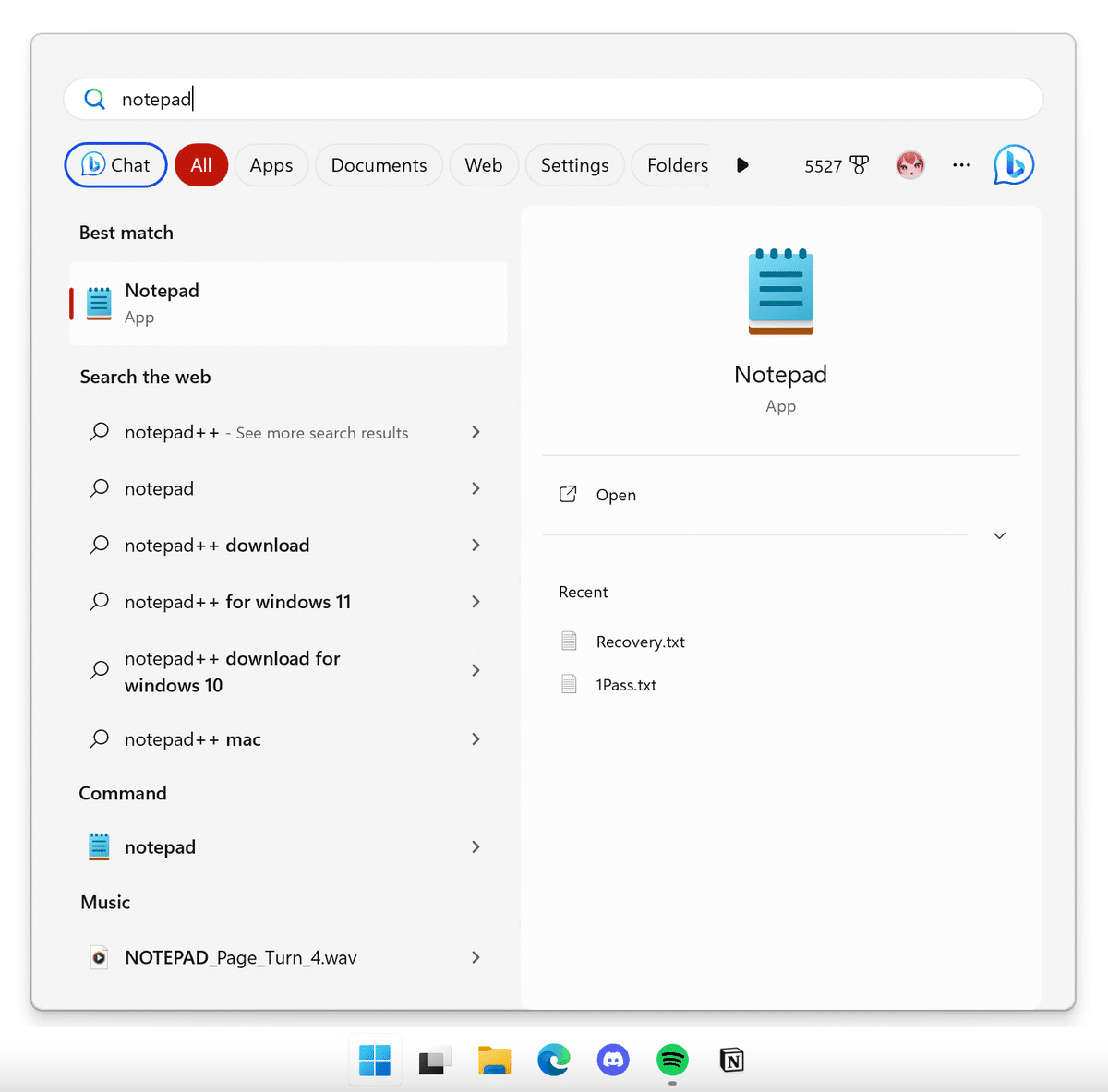Show more filters with the play arrow
The width and height of the screenshot is (1108, 1092).
click(x=742, y=165)
